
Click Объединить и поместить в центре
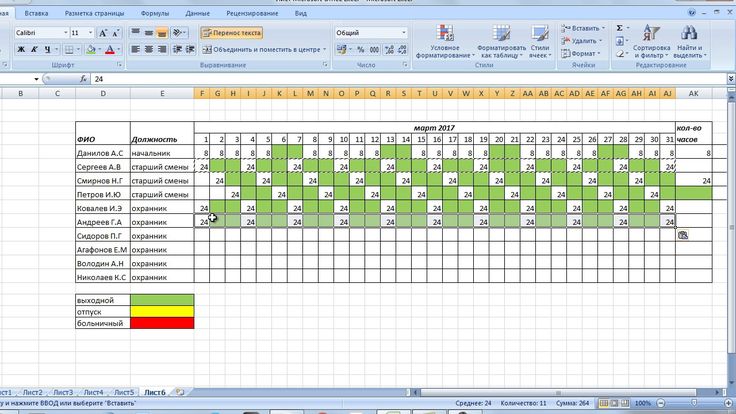(261, 49)
